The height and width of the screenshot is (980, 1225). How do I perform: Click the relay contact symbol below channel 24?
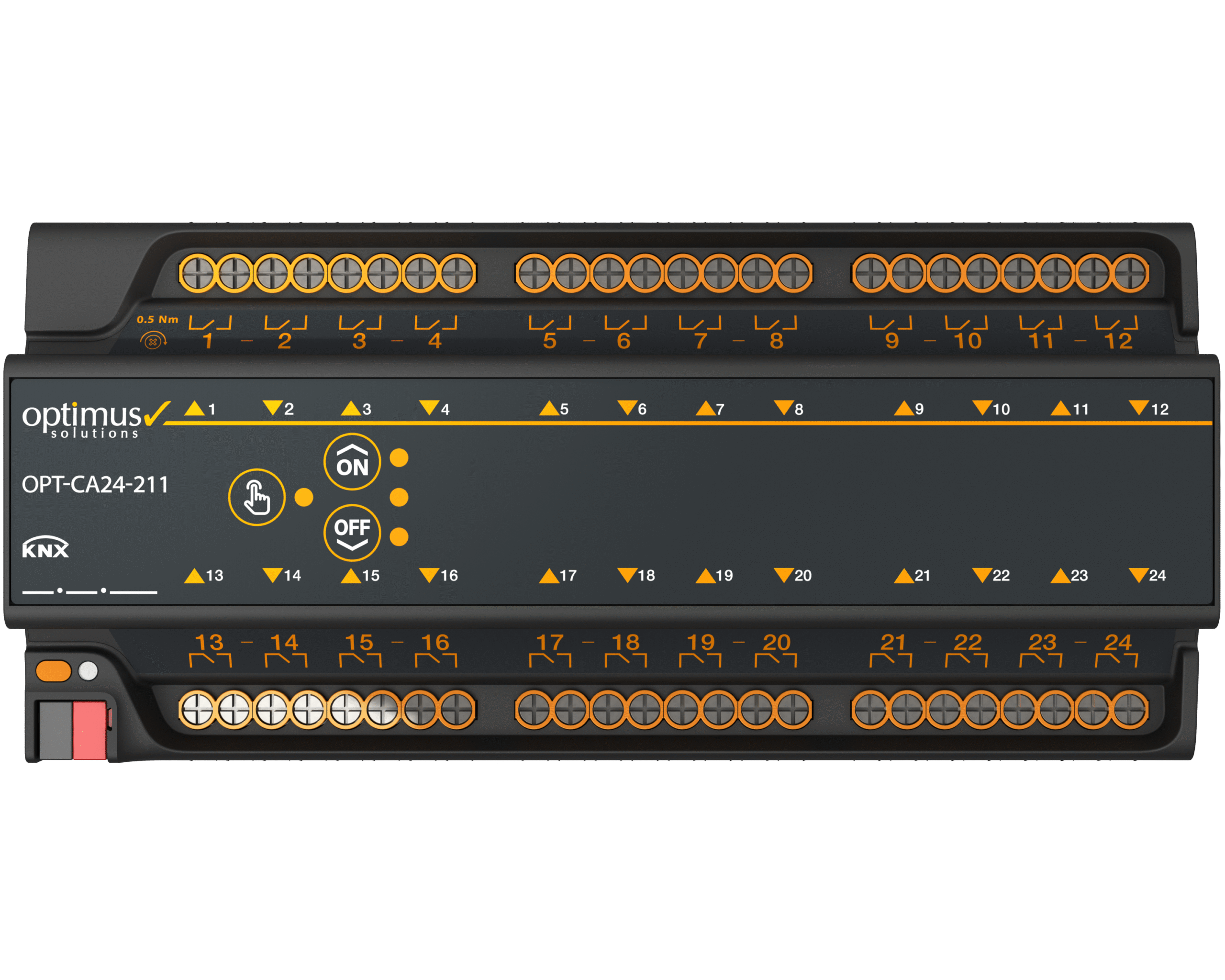[1116, 660]
